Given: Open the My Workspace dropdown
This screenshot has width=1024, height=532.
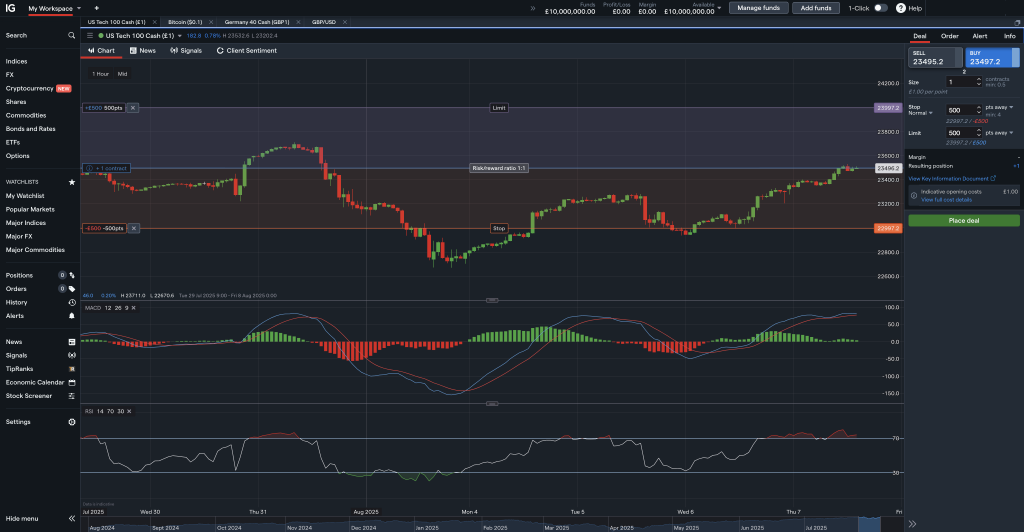Looking at the screenshot, I should [54, 8].
